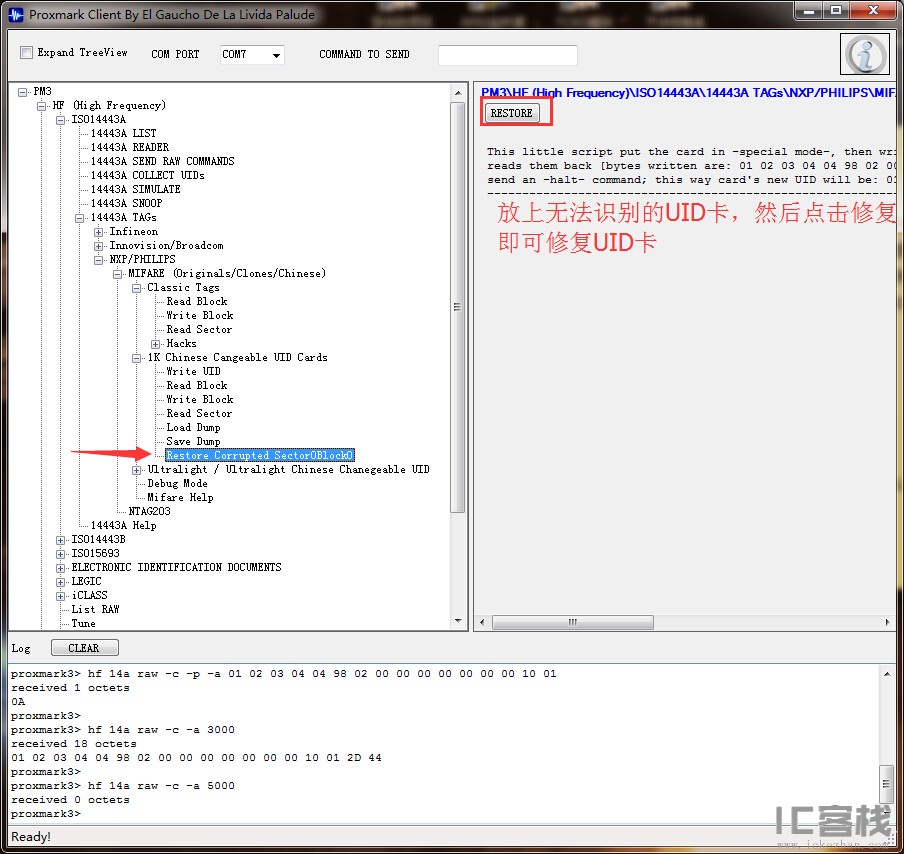Image resolution: width=904 pixels, height=854 pixels.
Task: Collapse the Classic Tags node
Action: pos(137,288)
